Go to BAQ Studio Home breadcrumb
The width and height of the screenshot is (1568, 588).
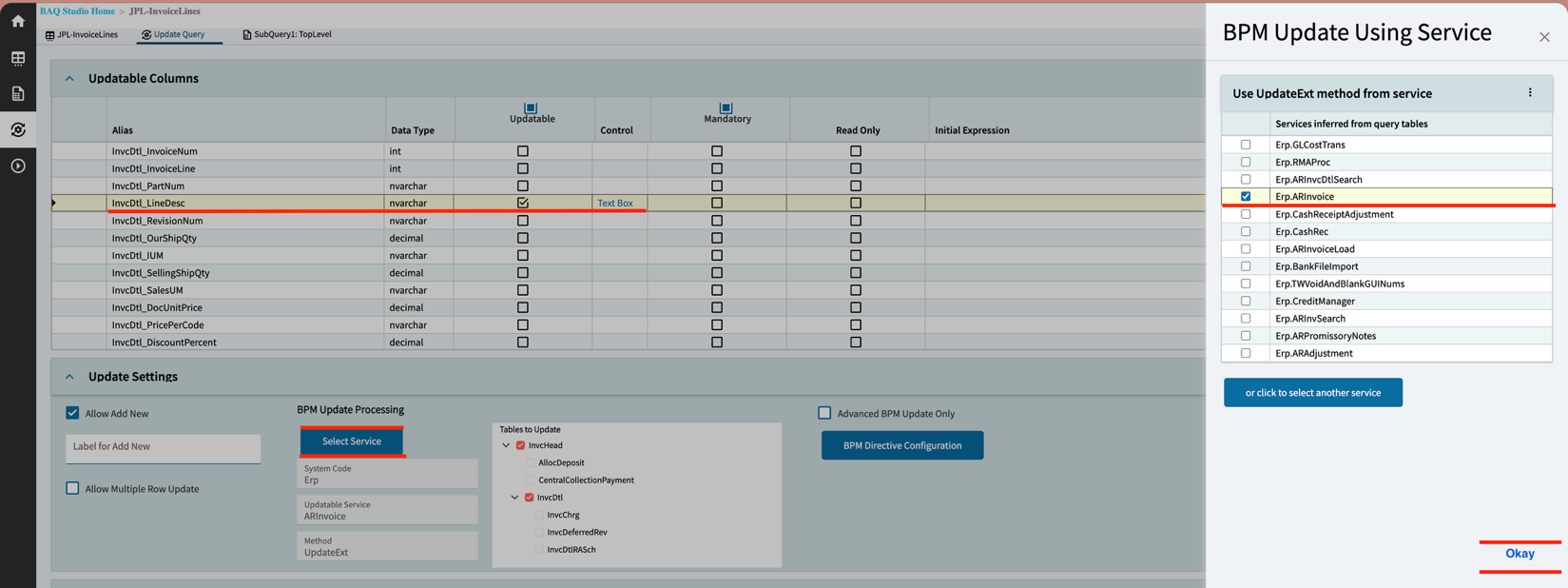click(77, 11)
